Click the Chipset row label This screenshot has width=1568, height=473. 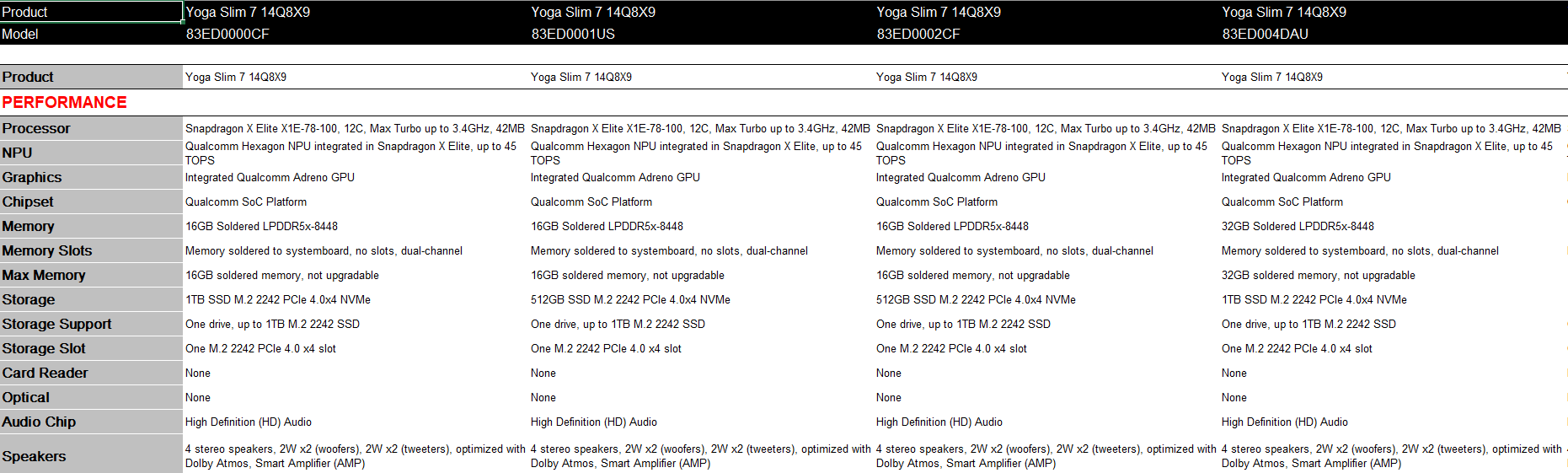click(x=28, y=202)
